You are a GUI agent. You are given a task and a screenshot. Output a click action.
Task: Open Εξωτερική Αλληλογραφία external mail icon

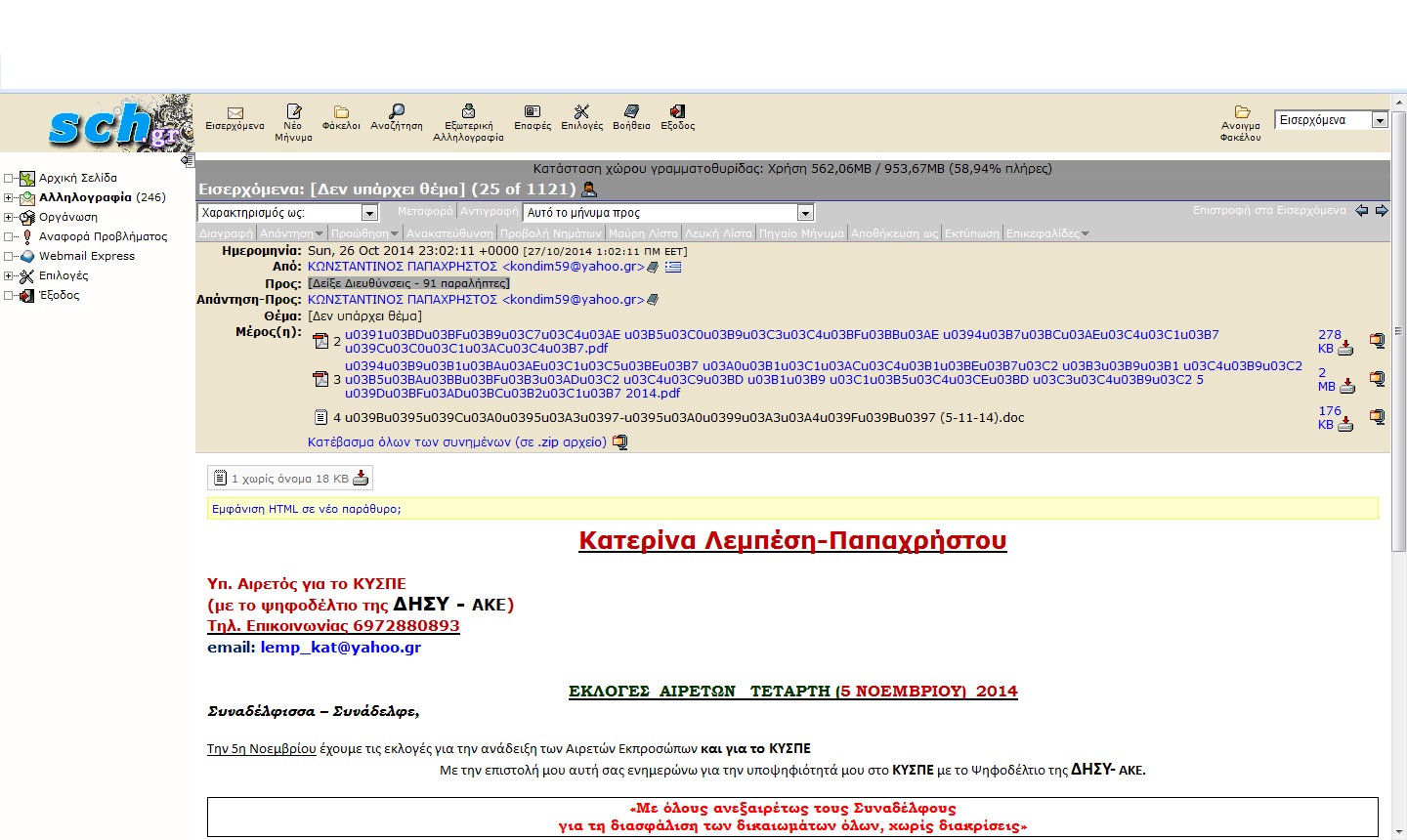point(468,112)
